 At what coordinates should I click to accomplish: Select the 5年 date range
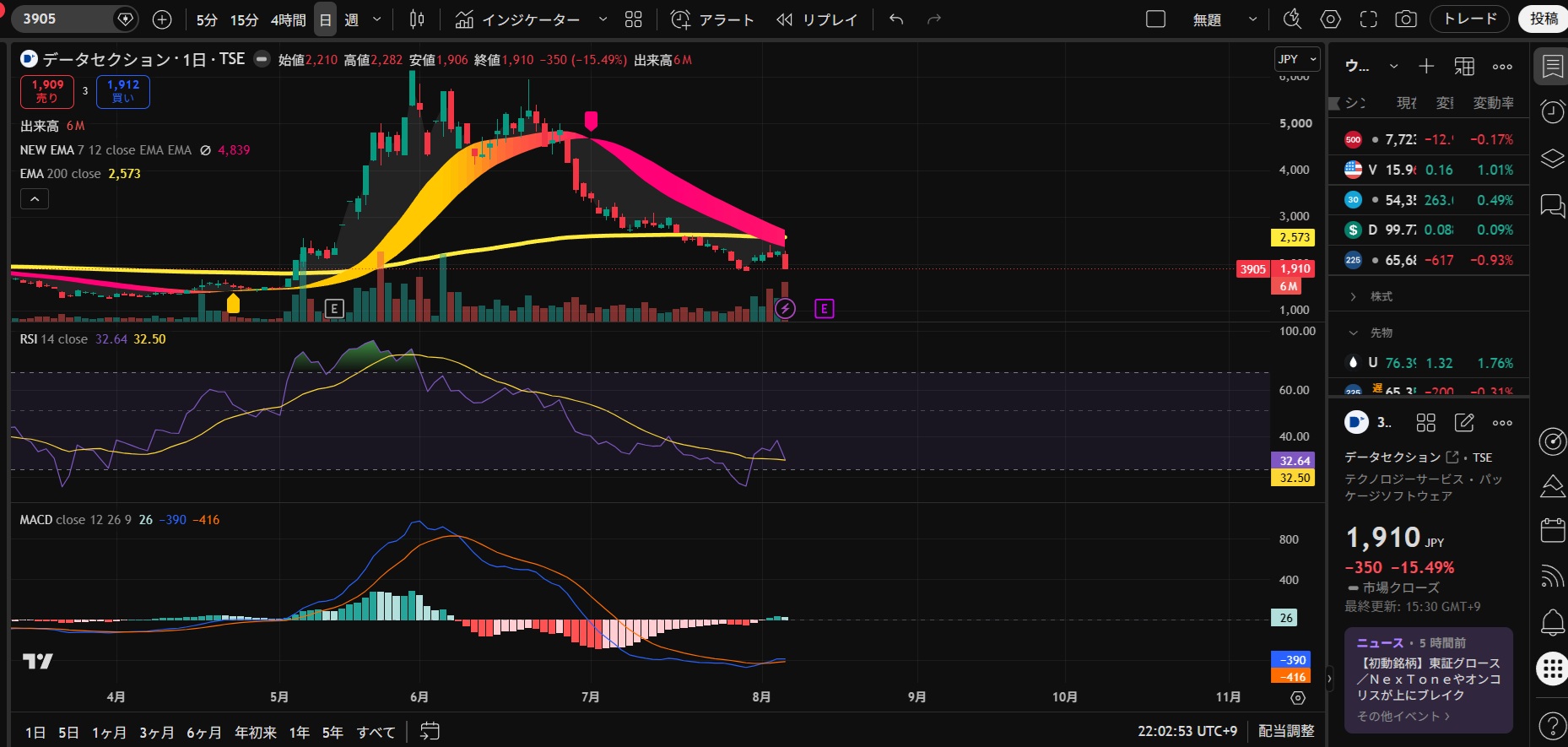click(x=333, y=732)
